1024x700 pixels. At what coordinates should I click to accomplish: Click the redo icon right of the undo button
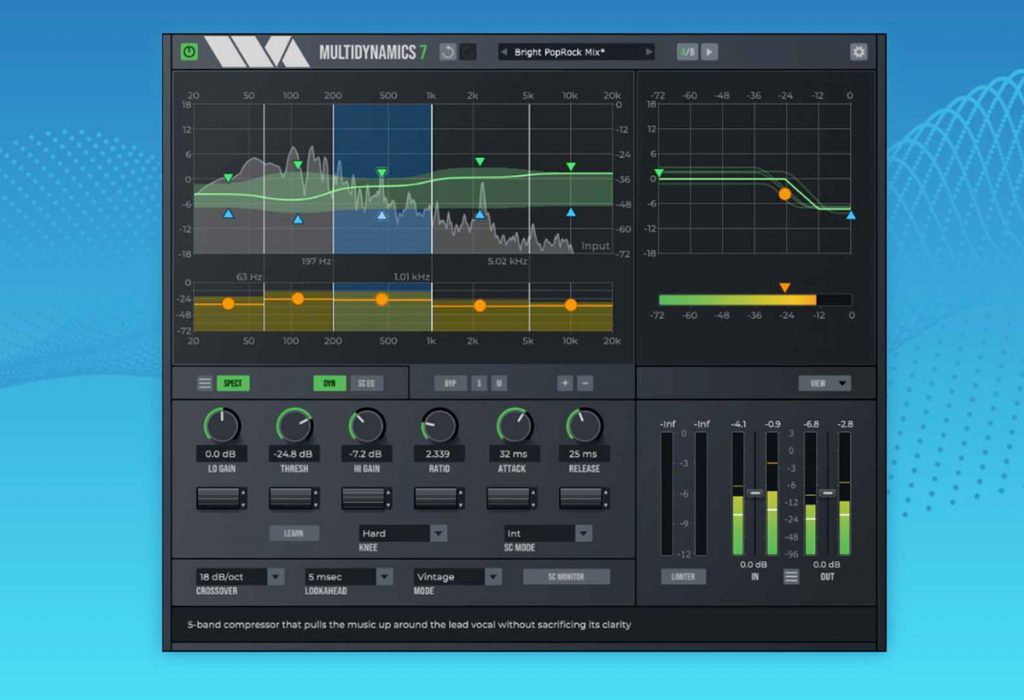tap(468, 52)
